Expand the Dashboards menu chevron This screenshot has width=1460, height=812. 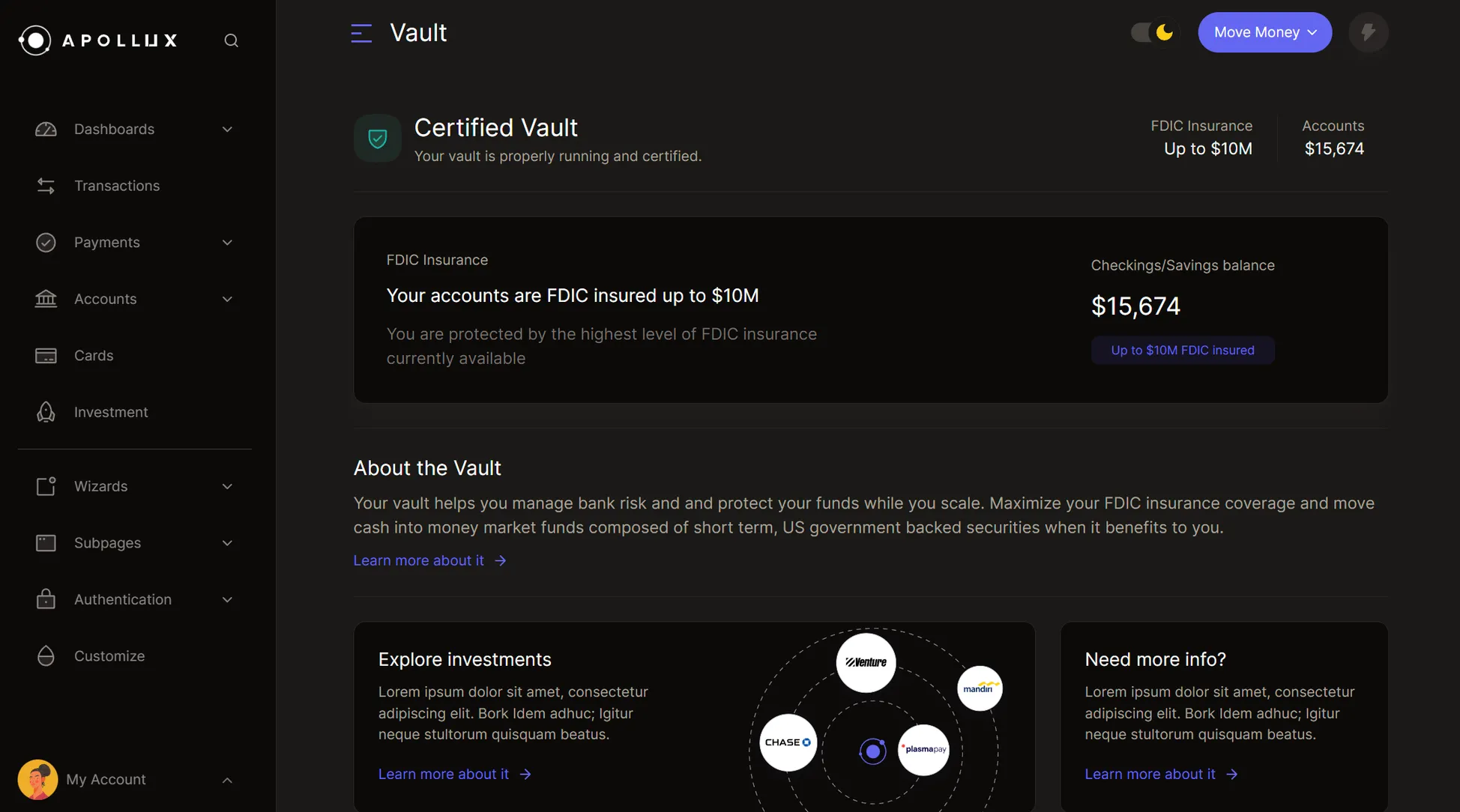coord(227,130)
